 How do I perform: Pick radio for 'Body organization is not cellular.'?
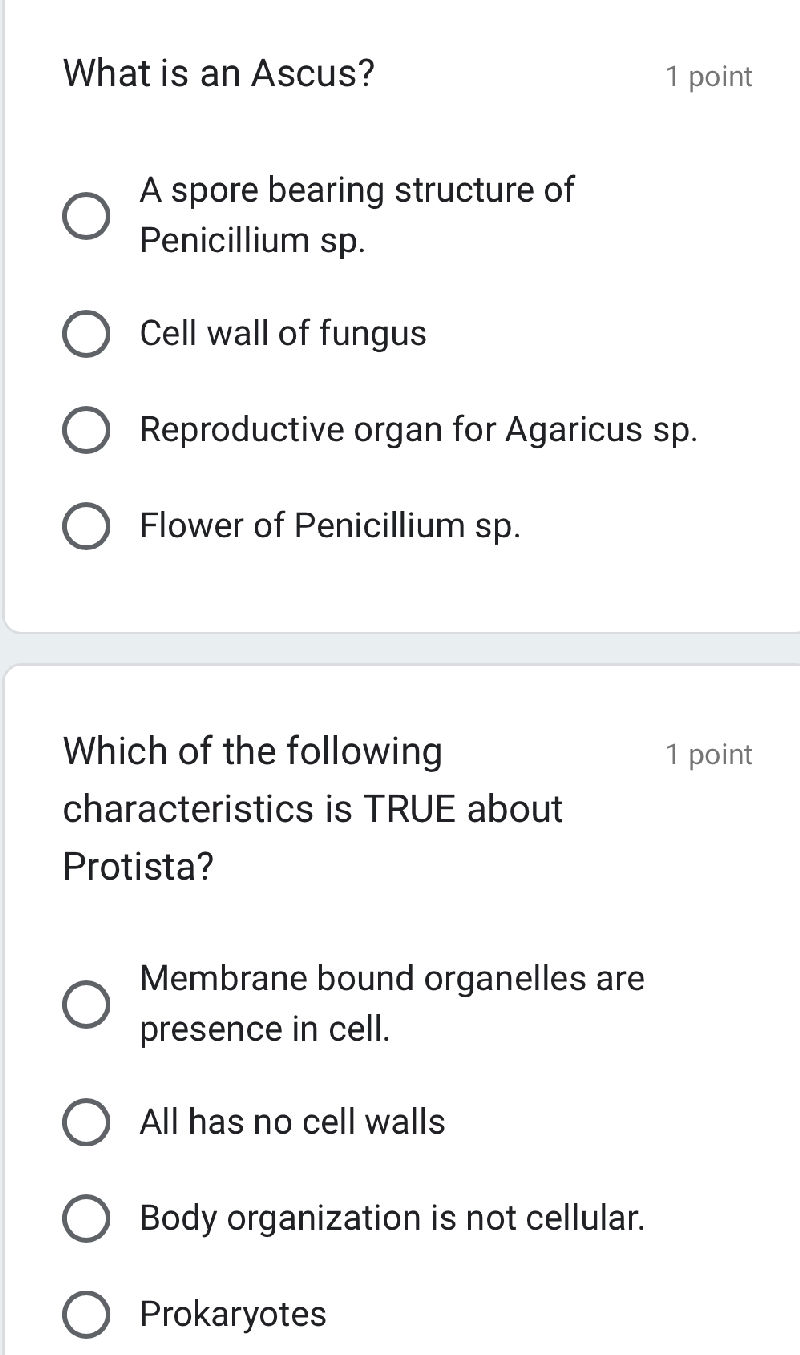(87, 1218)
